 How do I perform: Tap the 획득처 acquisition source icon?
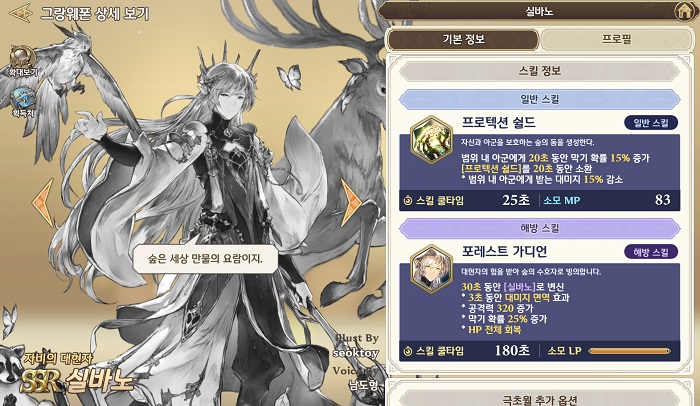[22, 102]
